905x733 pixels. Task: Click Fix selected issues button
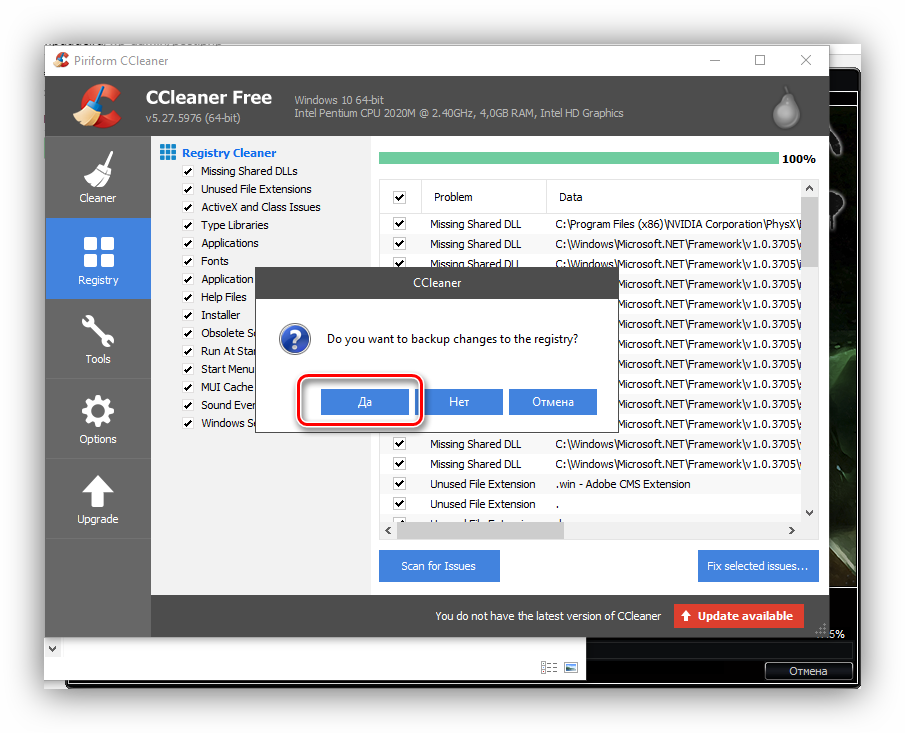pyautogui.click(x=758, y=566)
